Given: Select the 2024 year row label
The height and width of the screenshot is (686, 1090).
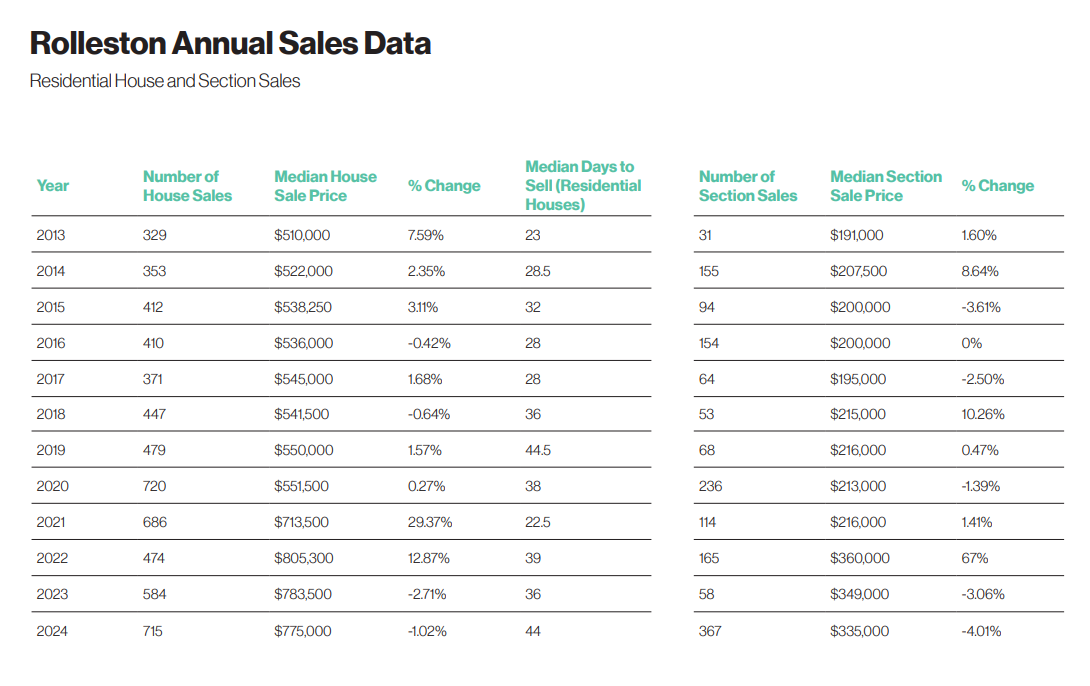Looking at the screenshot, I should point(51,631).
